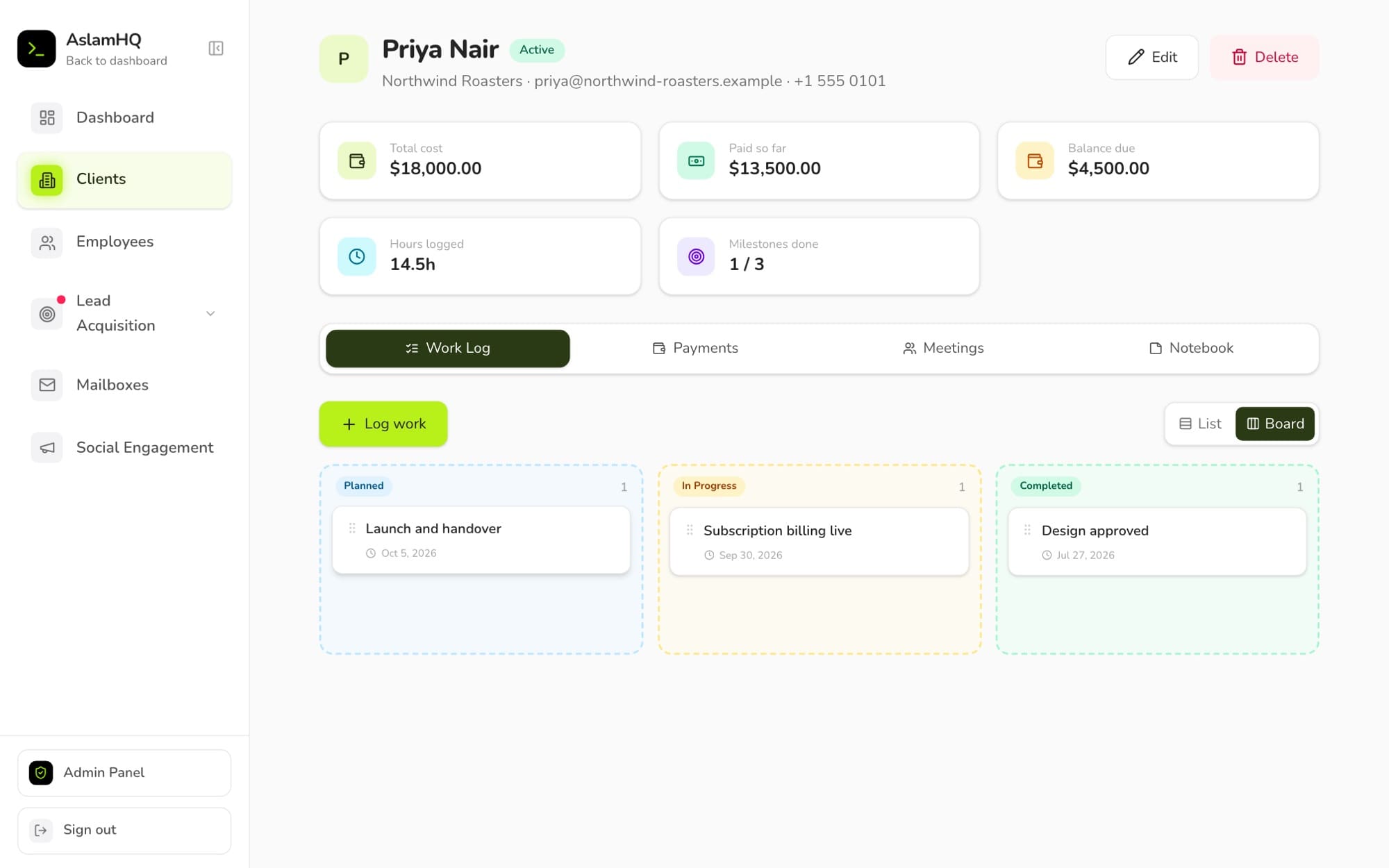Screen dimensions: 1389x868
Task: Open the Admin Panel button
Action: tap(124, 773)
